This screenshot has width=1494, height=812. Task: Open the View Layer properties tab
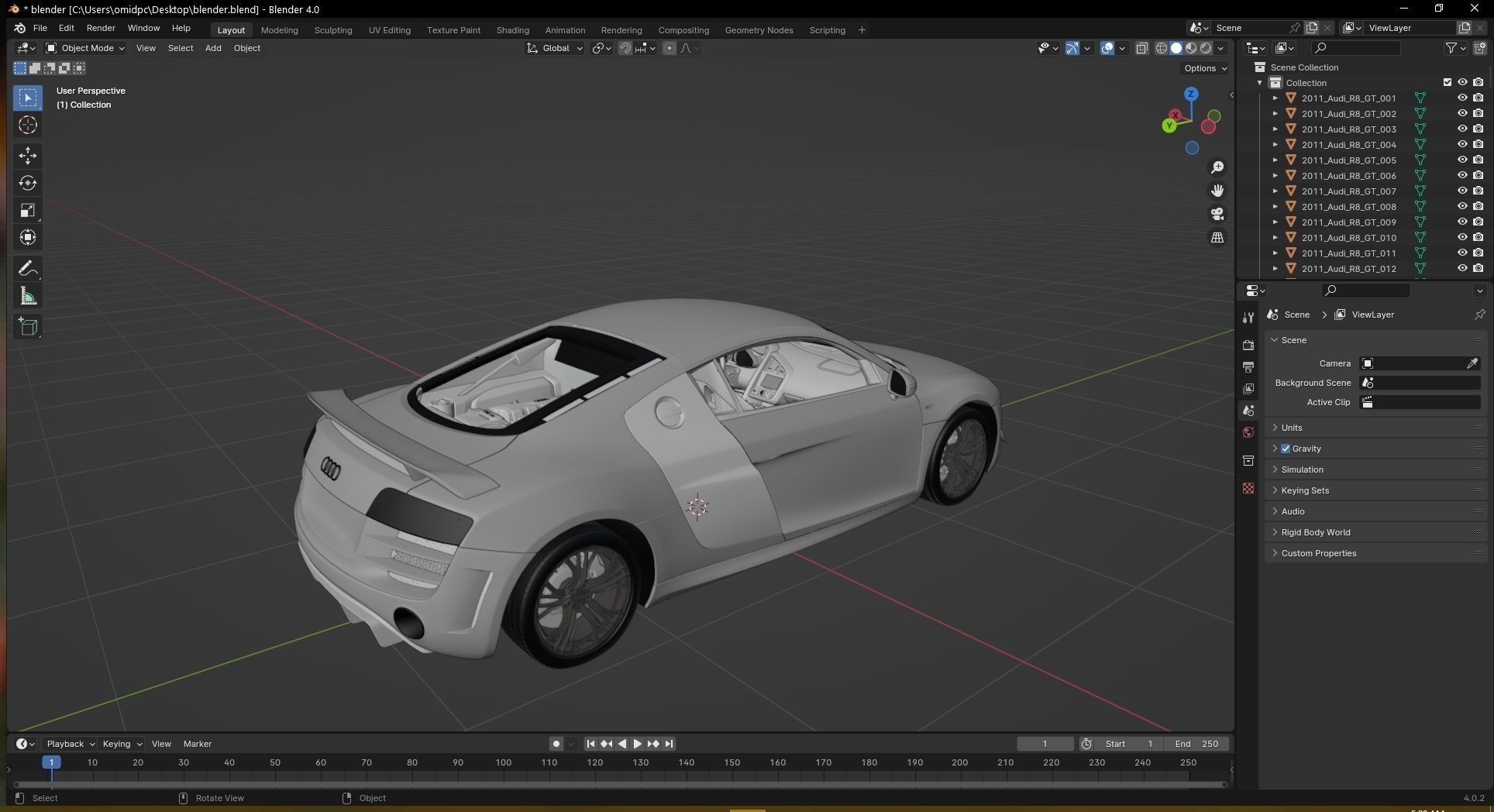(x=1248, y=388)
